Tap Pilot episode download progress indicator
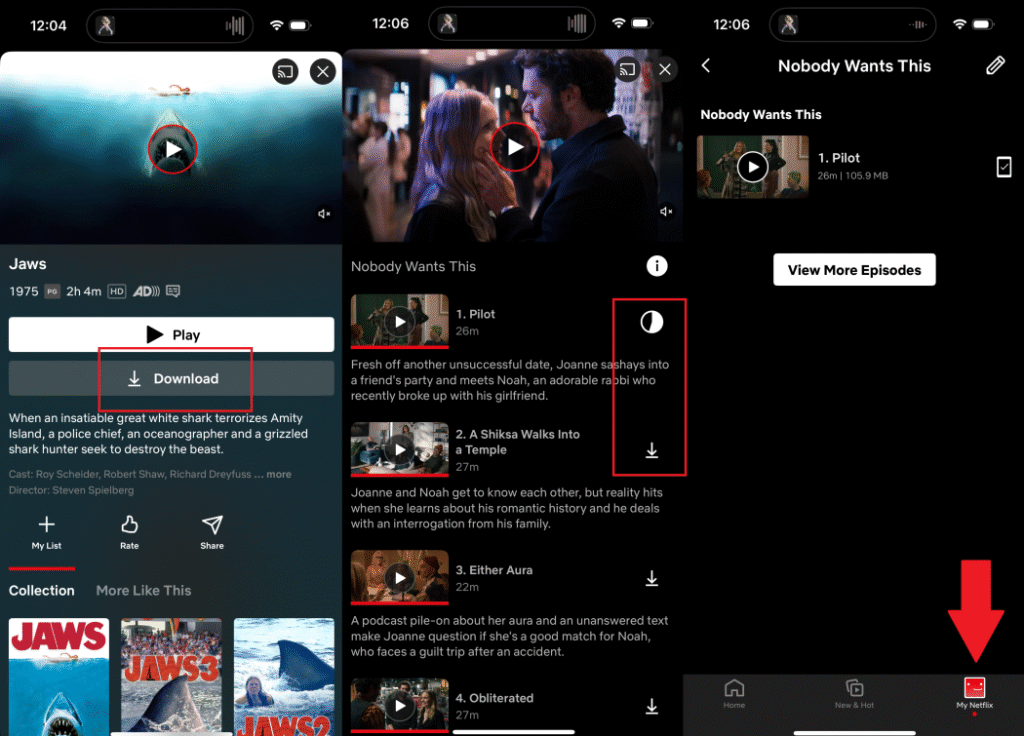 click(x=651, y=322)
